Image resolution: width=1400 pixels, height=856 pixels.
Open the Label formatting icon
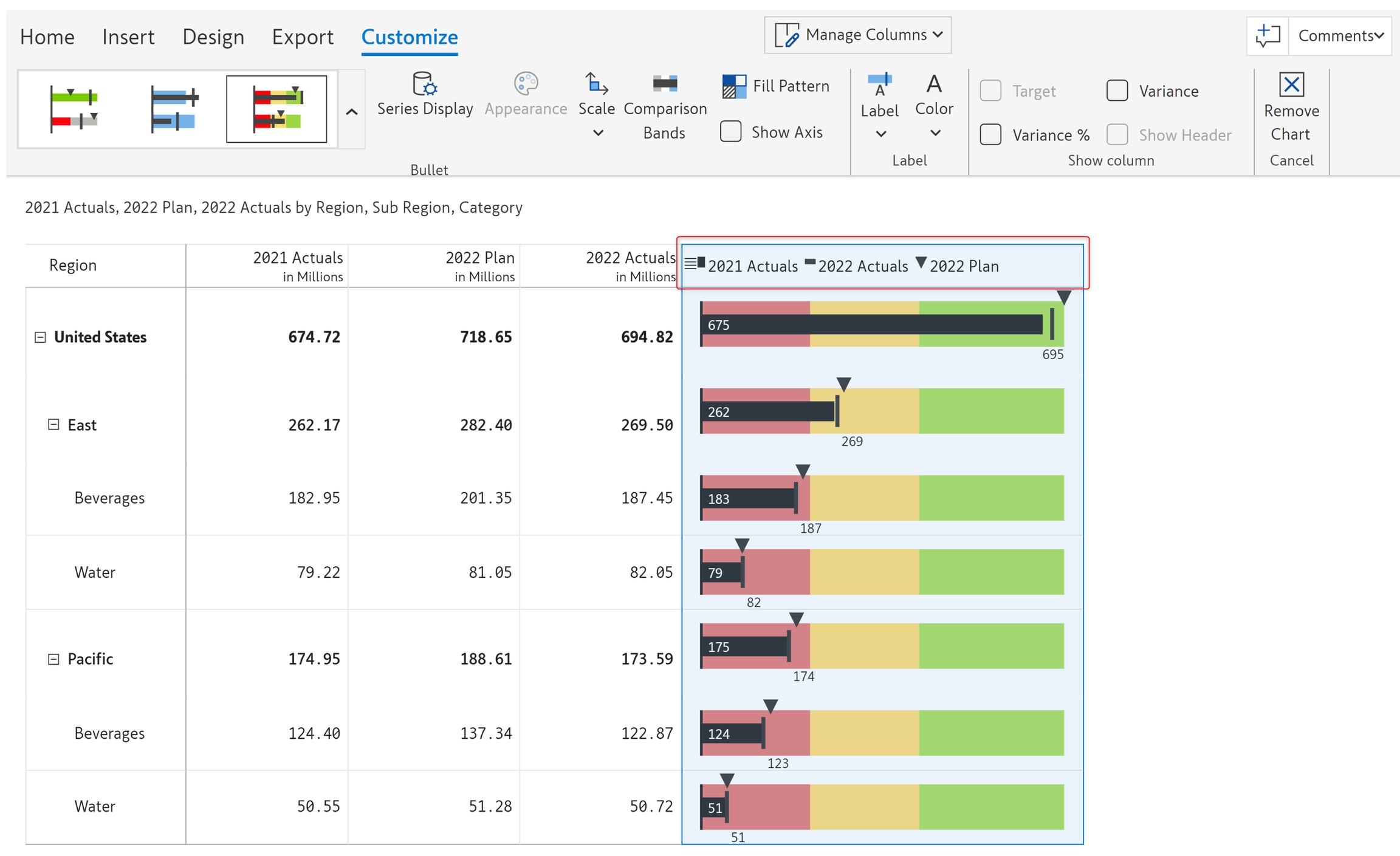pos(879,84)
